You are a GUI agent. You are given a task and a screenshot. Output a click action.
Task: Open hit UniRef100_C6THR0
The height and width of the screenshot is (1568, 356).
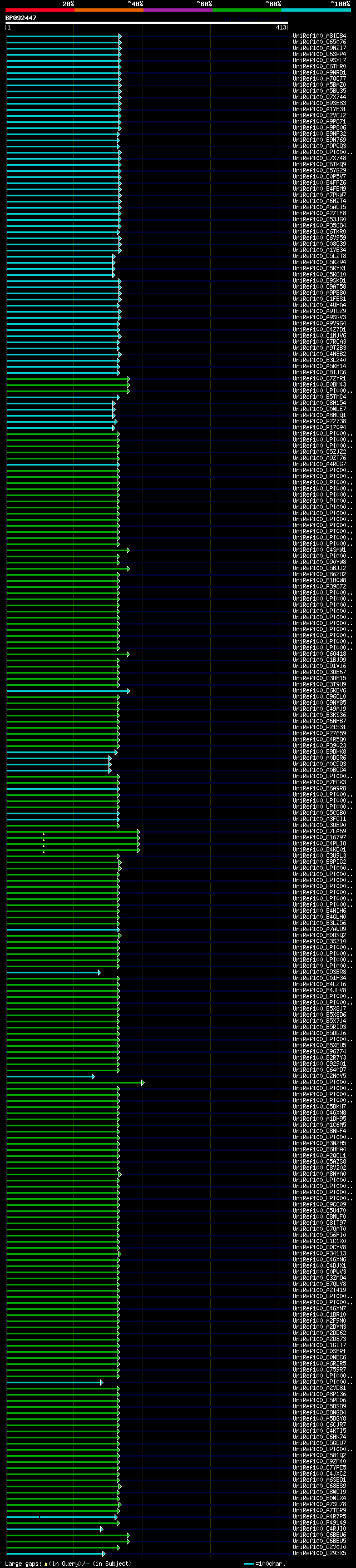(319, 66)
